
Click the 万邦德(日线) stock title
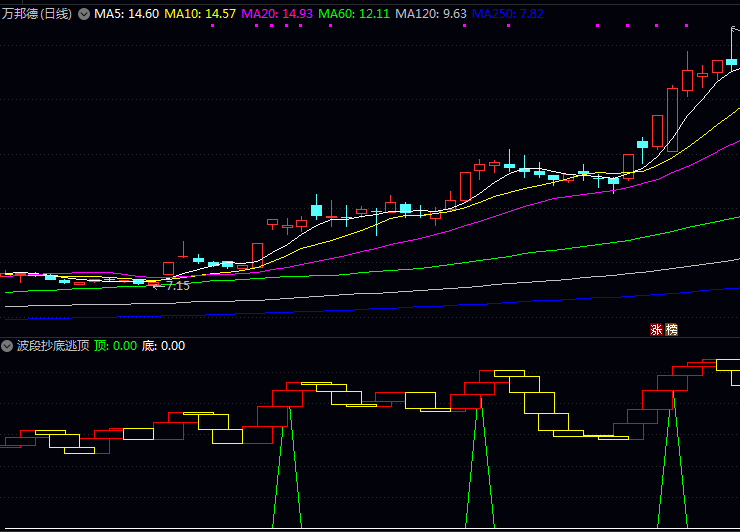tap(38, 15)
